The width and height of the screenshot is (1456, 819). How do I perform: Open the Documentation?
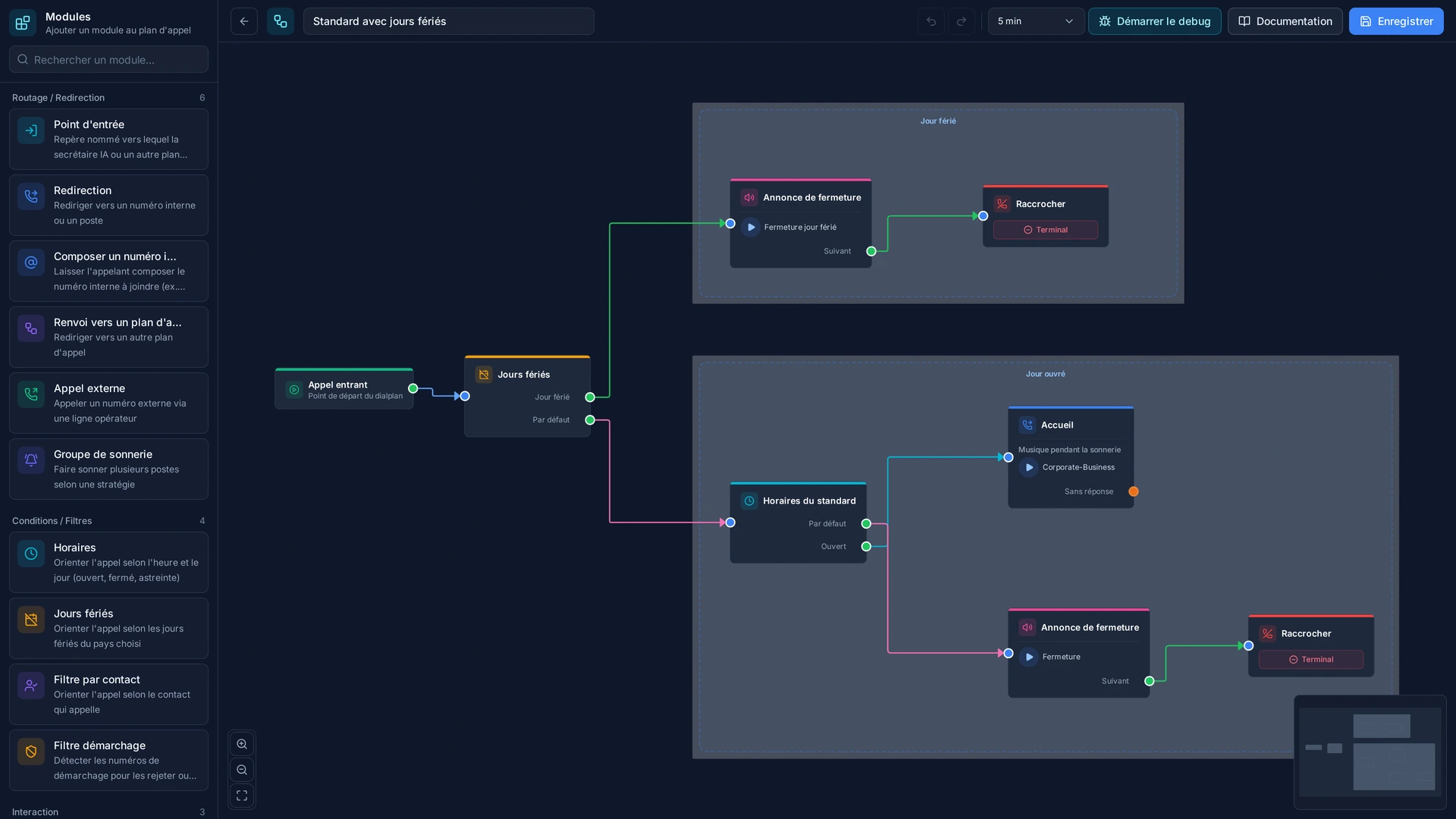click(1285, 21)
